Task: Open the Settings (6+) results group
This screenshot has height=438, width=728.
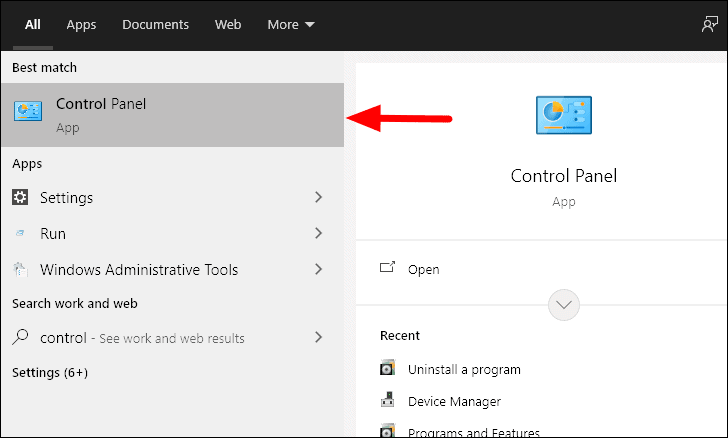Action: 50,373
